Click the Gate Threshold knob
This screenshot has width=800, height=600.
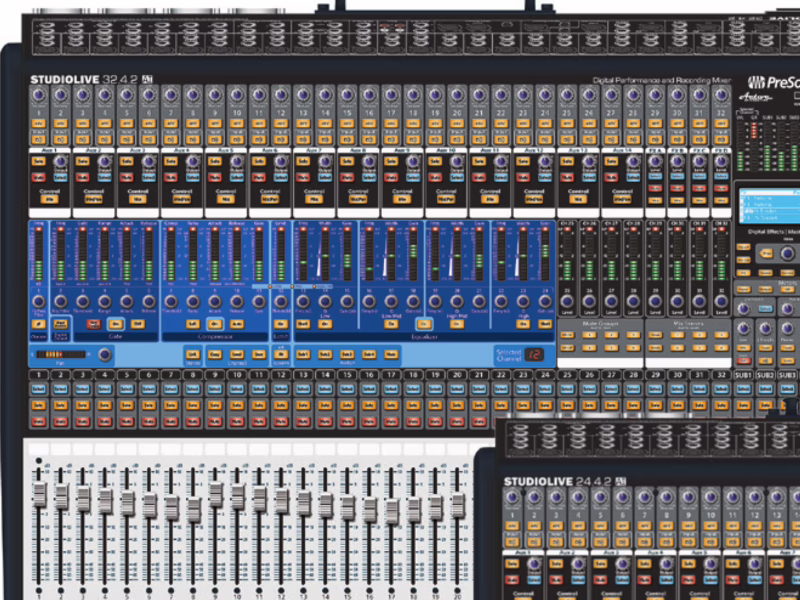[x=83, y=301]
